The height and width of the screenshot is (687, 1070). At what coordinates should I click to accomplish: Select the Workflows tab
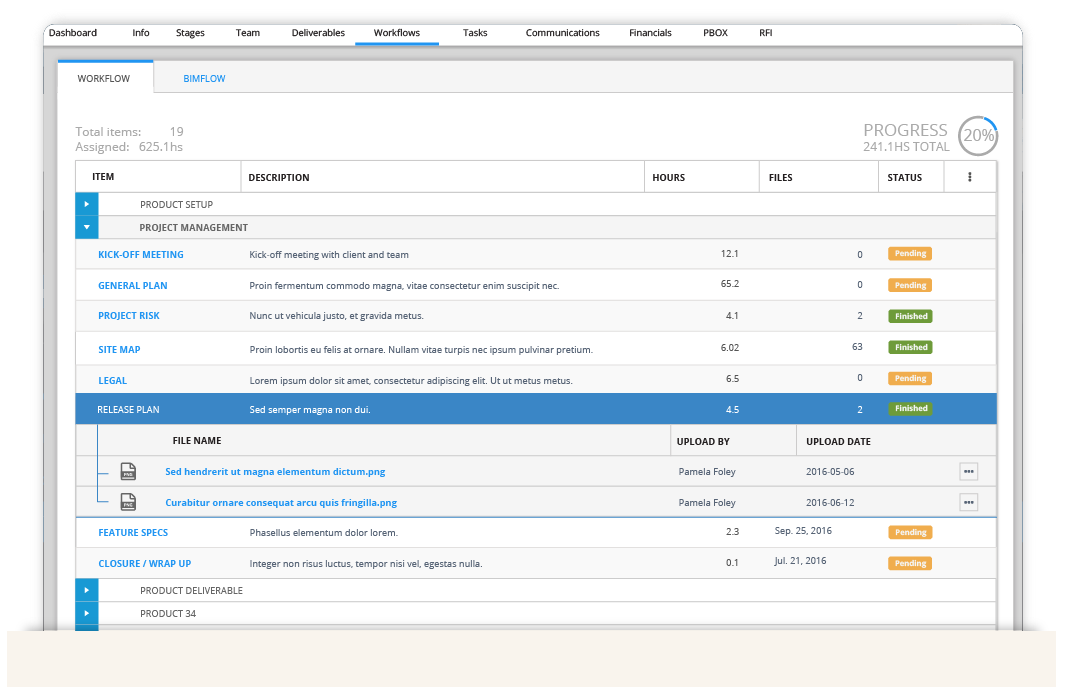[x=396, y=33]
